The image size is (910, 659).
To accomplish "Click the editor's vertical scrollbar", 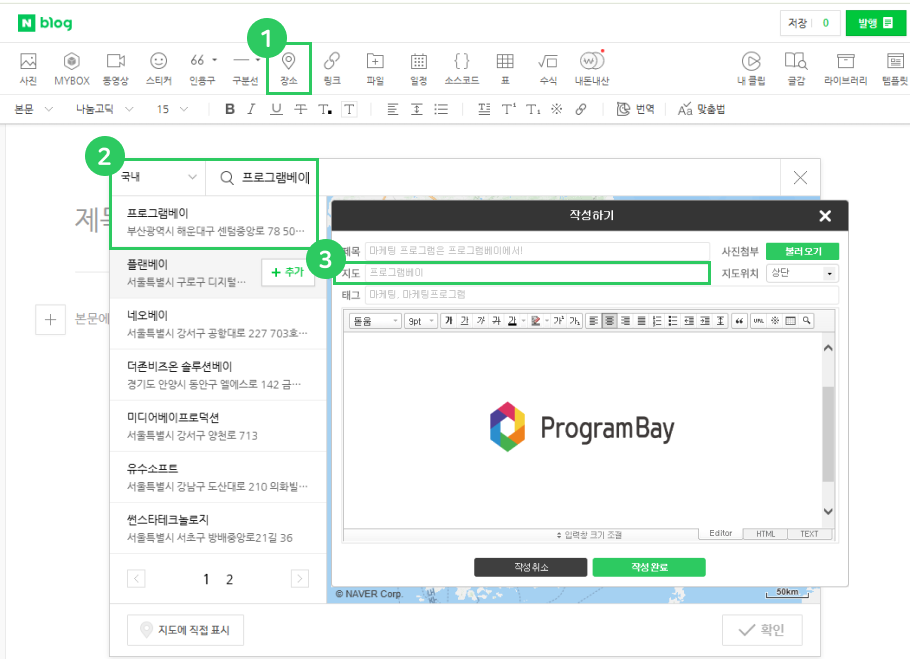I will [827, 430].
